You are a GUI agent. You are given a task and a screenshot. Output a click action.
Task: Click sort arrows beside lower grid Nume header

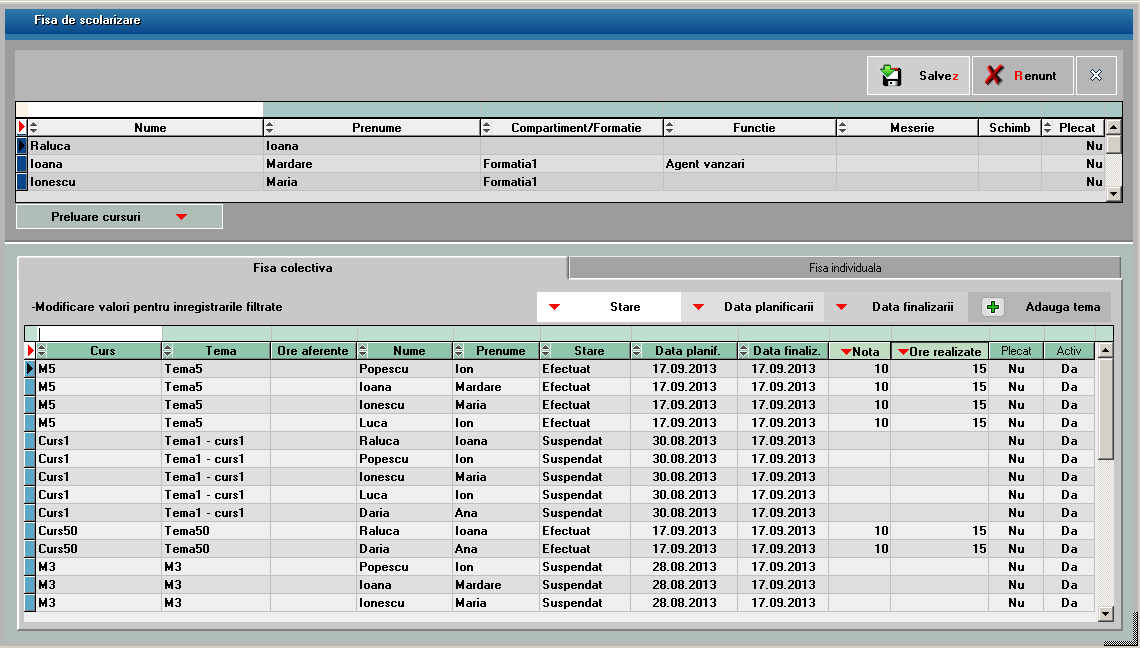click(364, 351)
